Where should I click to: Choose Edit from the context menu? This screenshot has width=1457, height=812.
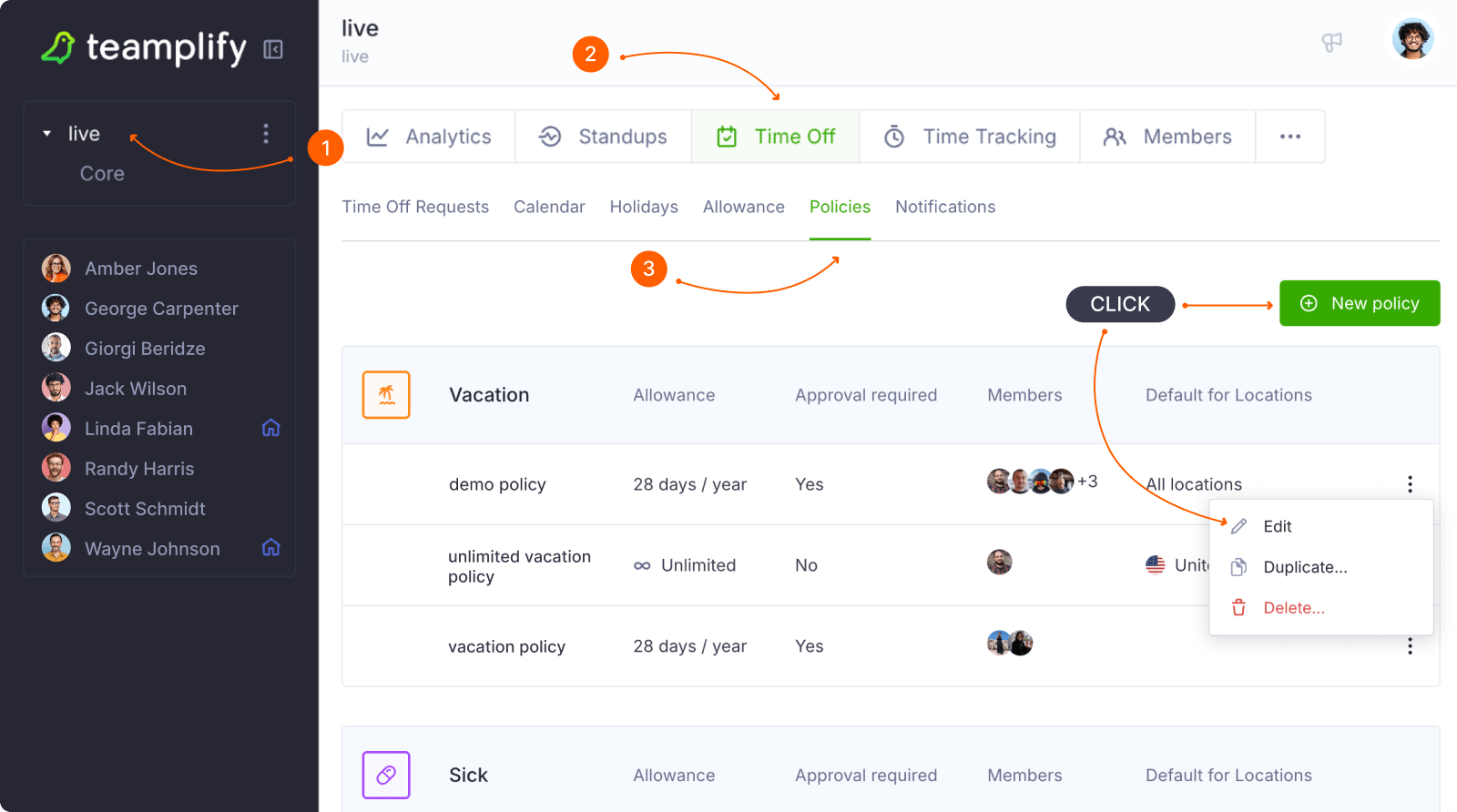pos(1277,526)
